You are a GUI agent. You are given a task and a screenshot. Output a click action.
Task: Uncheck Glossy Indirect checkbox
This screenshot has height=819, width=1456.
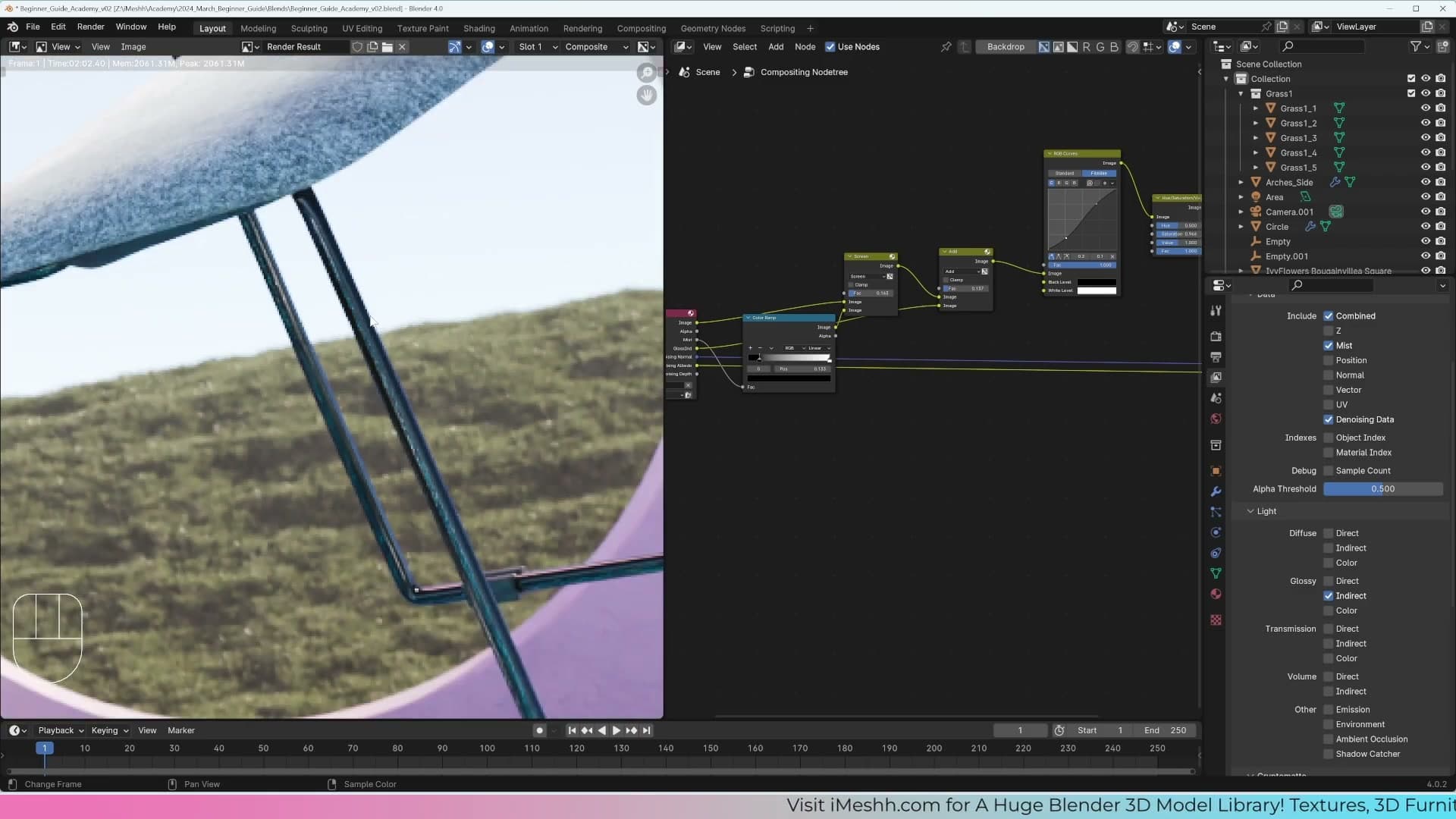coord(1328,596)
